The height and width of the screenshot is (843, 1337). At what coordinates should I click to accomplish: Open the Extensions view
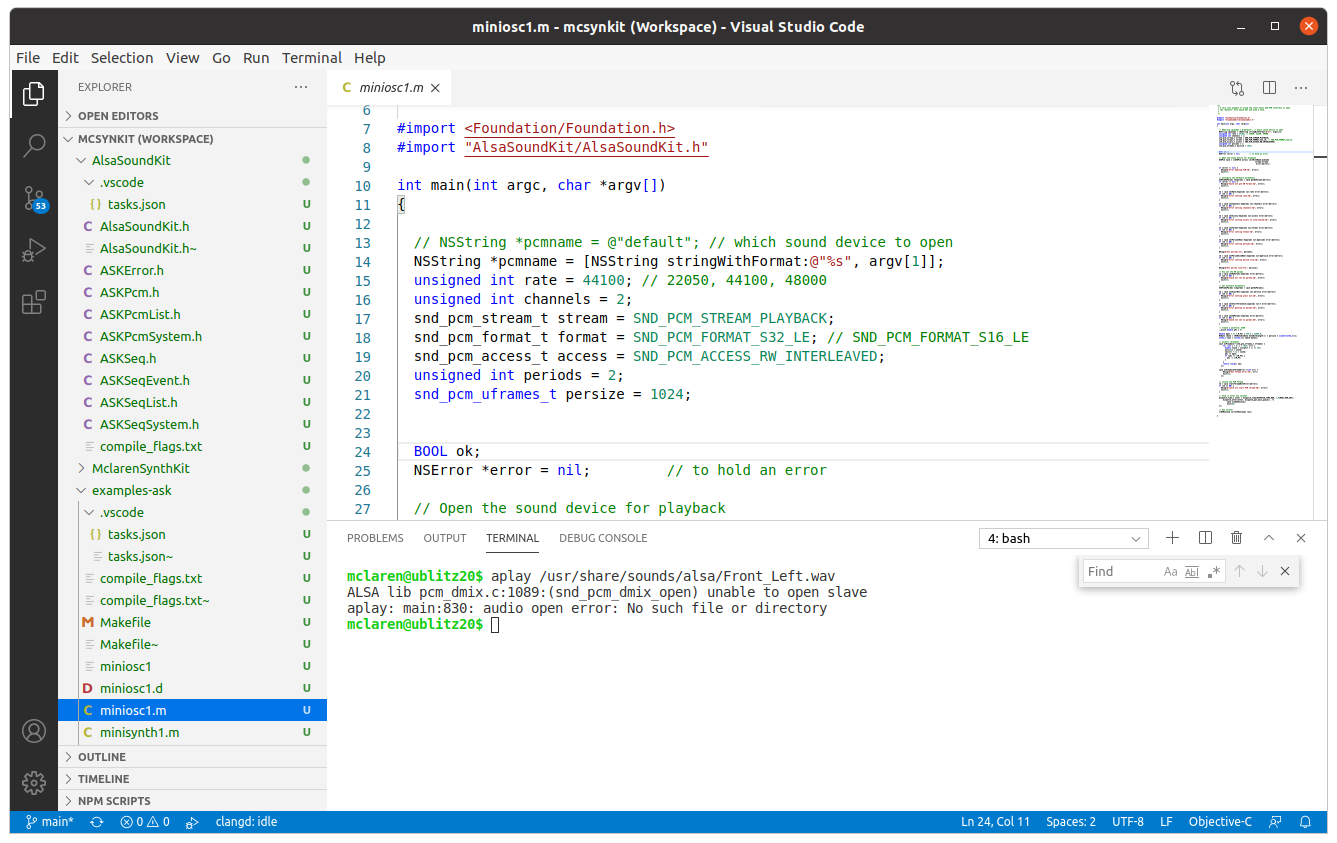pos(34,302)
